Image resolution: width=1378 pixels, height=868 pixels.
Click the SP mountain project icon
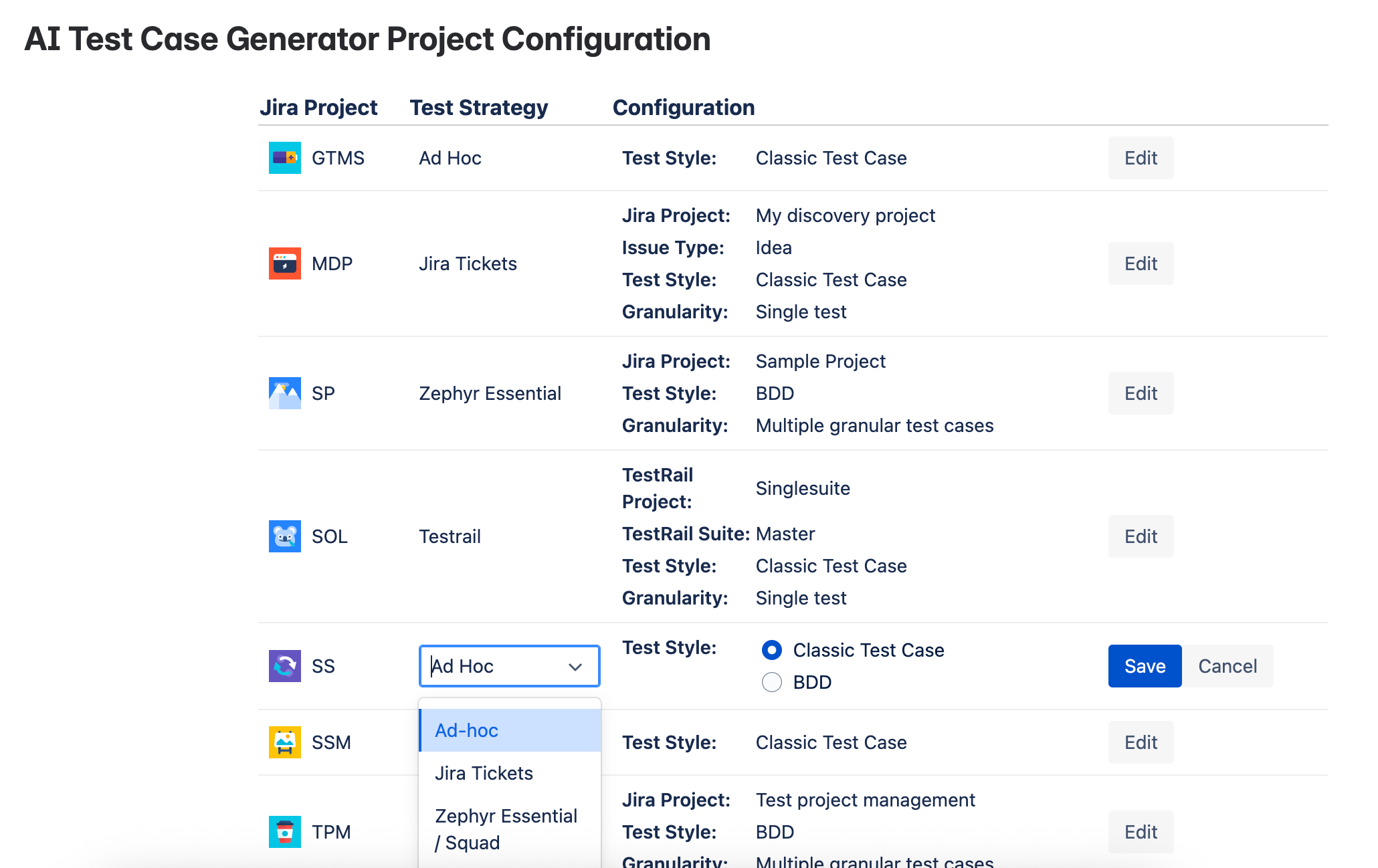(x=284, y=393)
